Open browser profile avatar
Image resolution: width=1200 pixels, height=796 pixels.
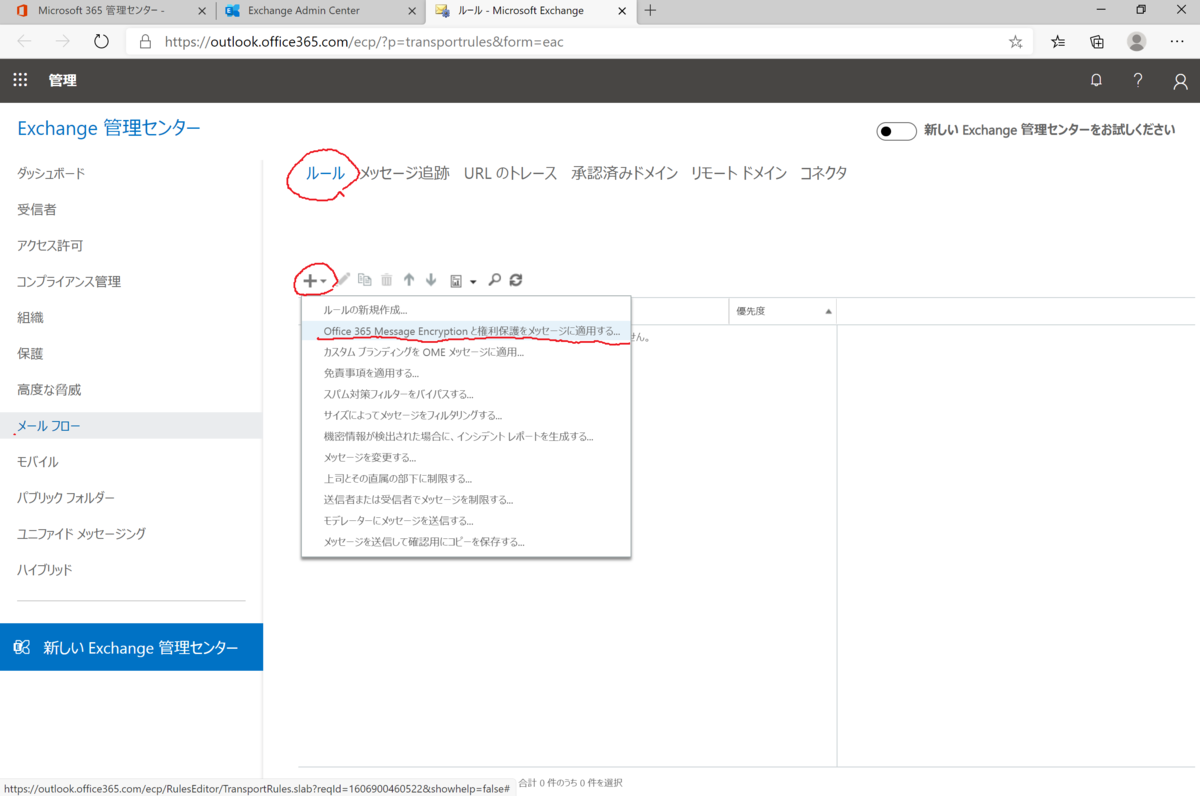1137,42
